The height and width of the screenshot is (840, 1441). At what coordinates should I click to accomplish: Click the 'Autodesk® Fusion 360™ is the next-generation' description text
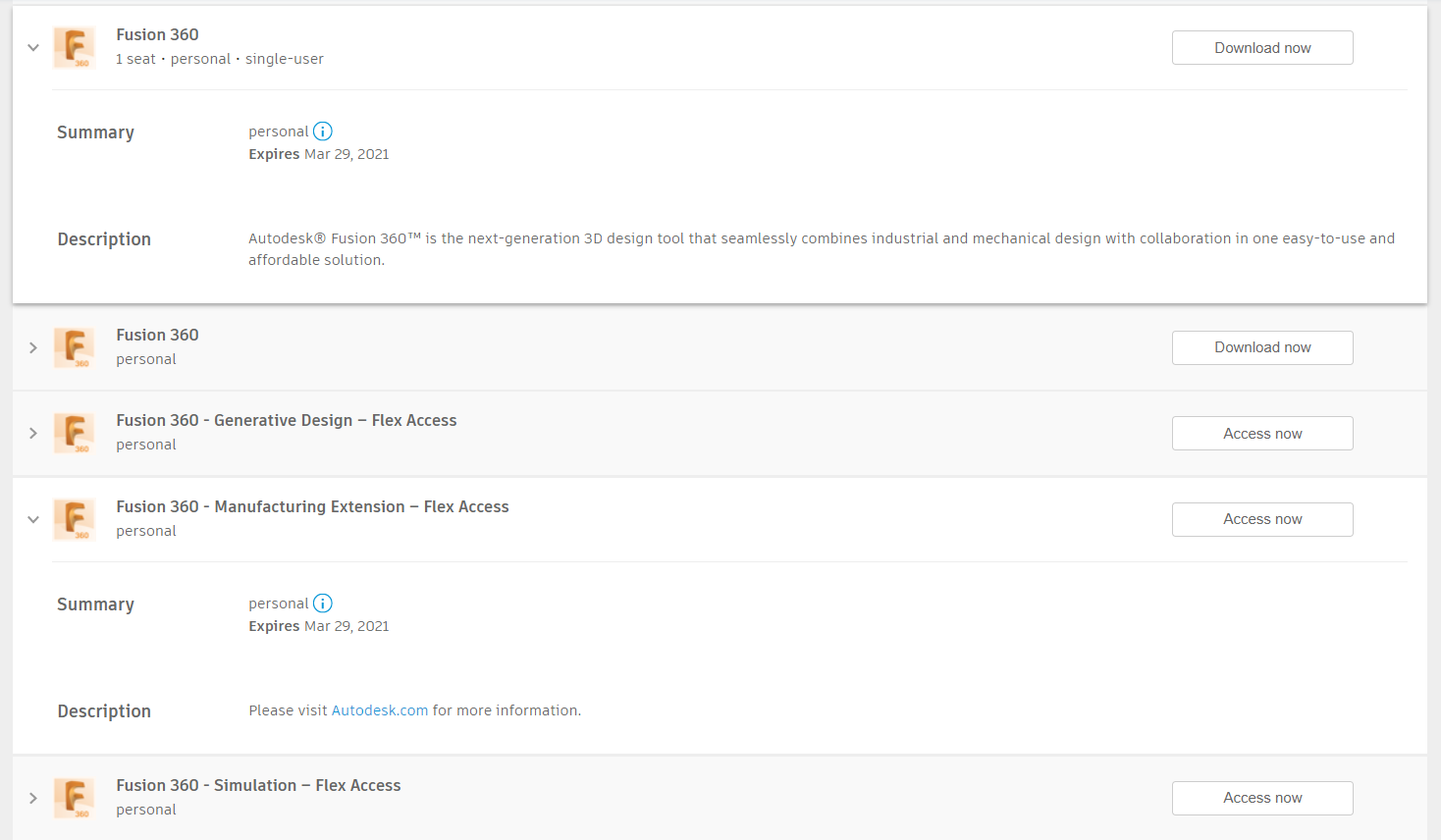pos(822,249)
